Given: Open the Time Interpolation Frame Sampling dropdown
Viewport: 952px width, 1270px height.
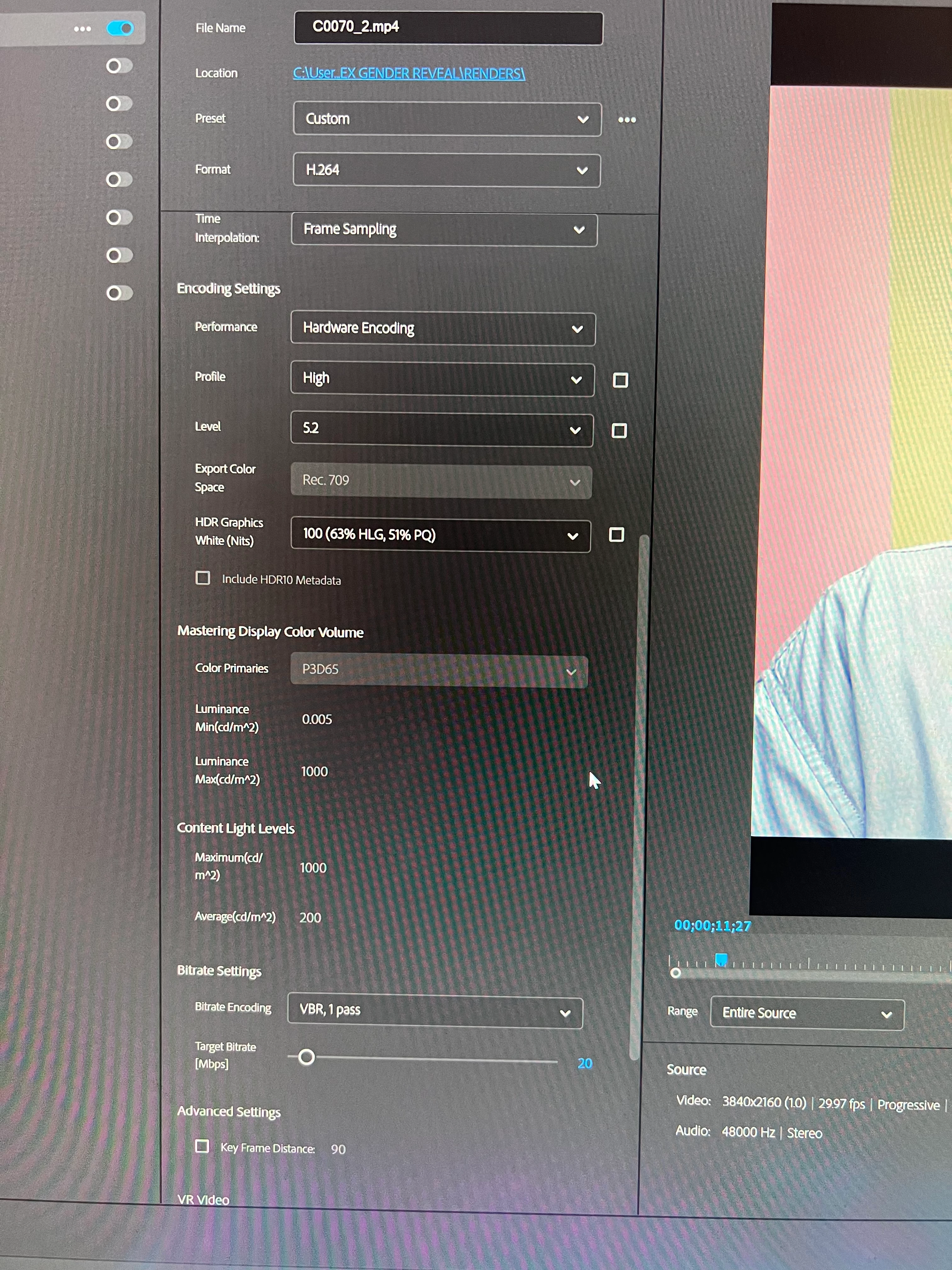Looking at the screenshot, I should (x=444, y=230).
